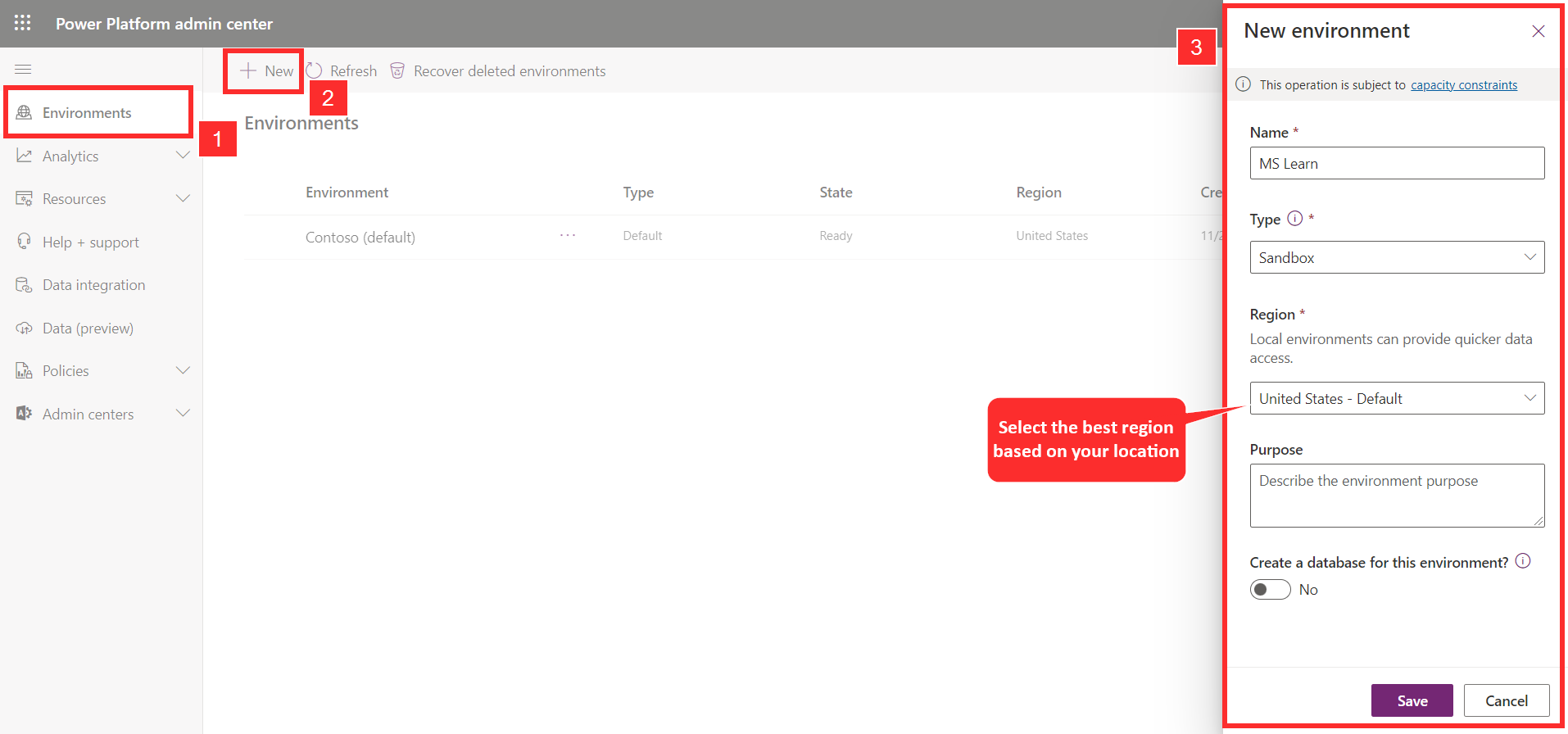Sort by the Region column header

tap(1039, 192)
